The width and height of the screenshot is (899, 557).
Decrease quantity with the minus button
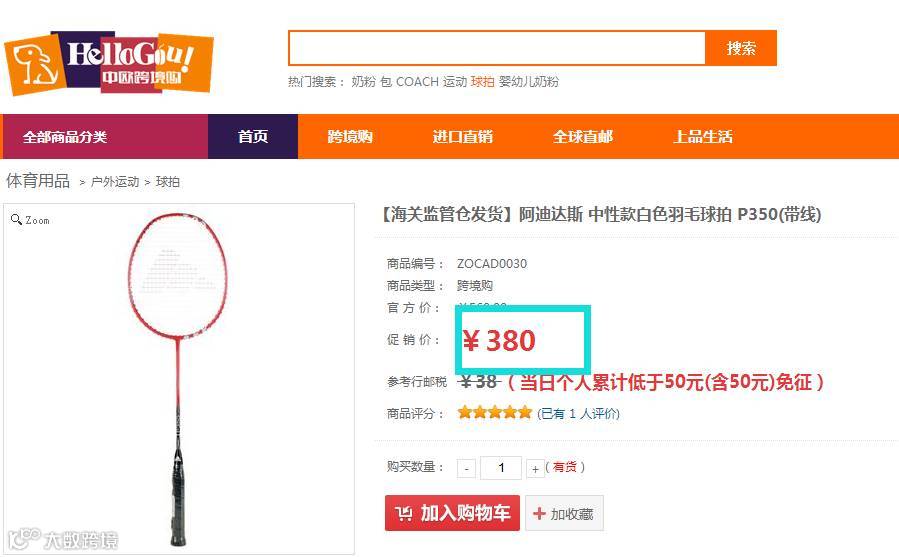point(467,469)
